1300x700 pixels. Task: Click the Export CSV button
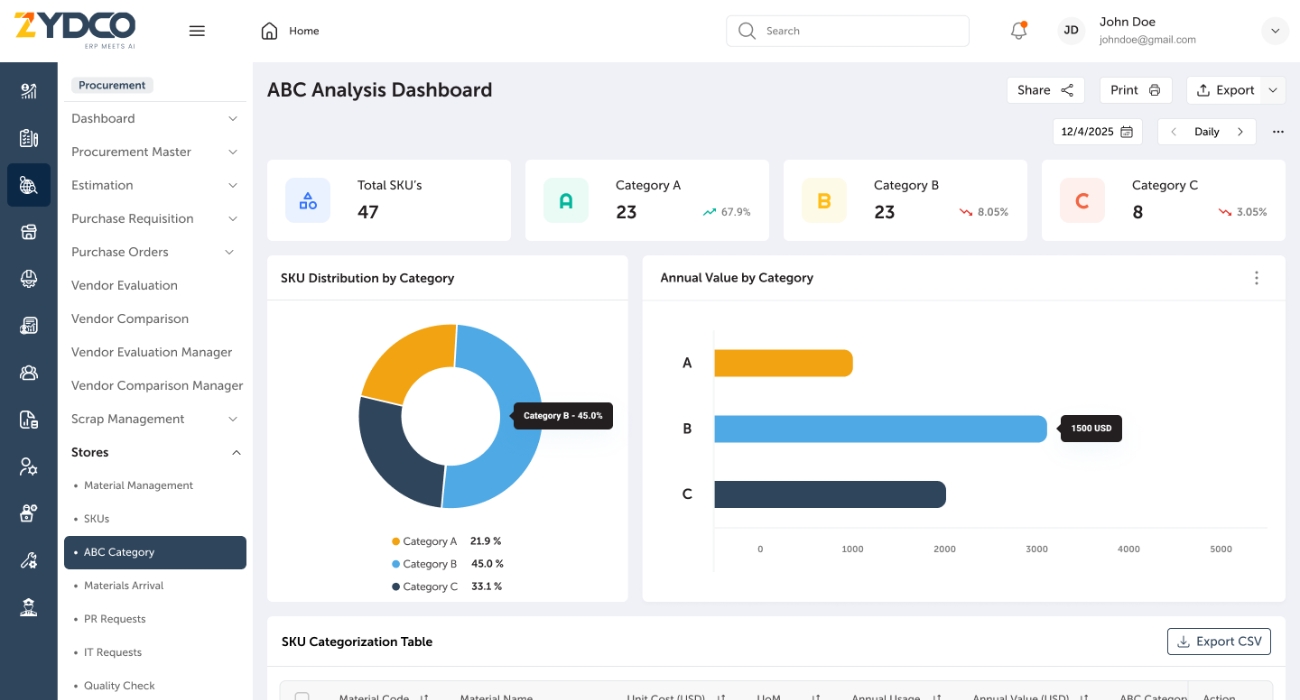[x=1218, y=642]
